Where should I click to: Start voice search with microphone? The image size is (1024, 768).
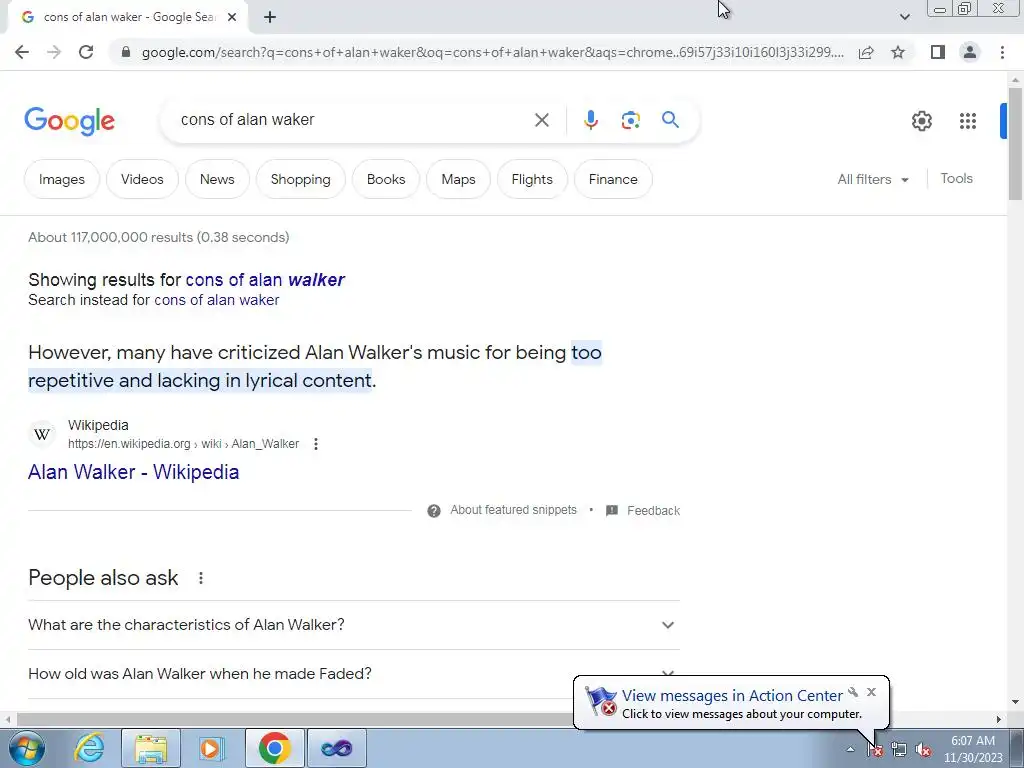click(x=590, y=120)
